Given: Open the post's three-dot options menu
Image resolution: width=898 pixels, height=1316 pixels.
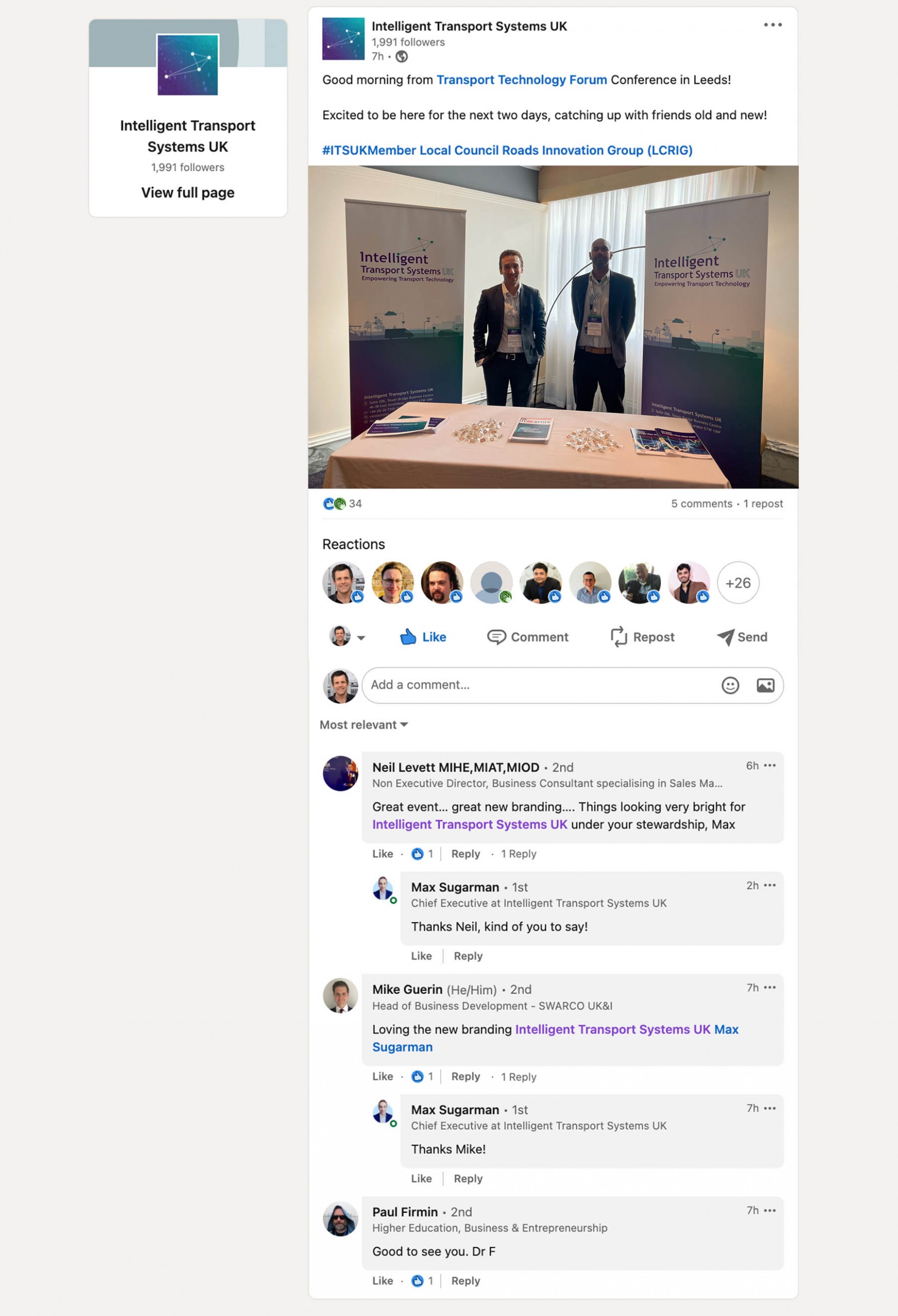Looking at the screenshot, I should 772,25.
